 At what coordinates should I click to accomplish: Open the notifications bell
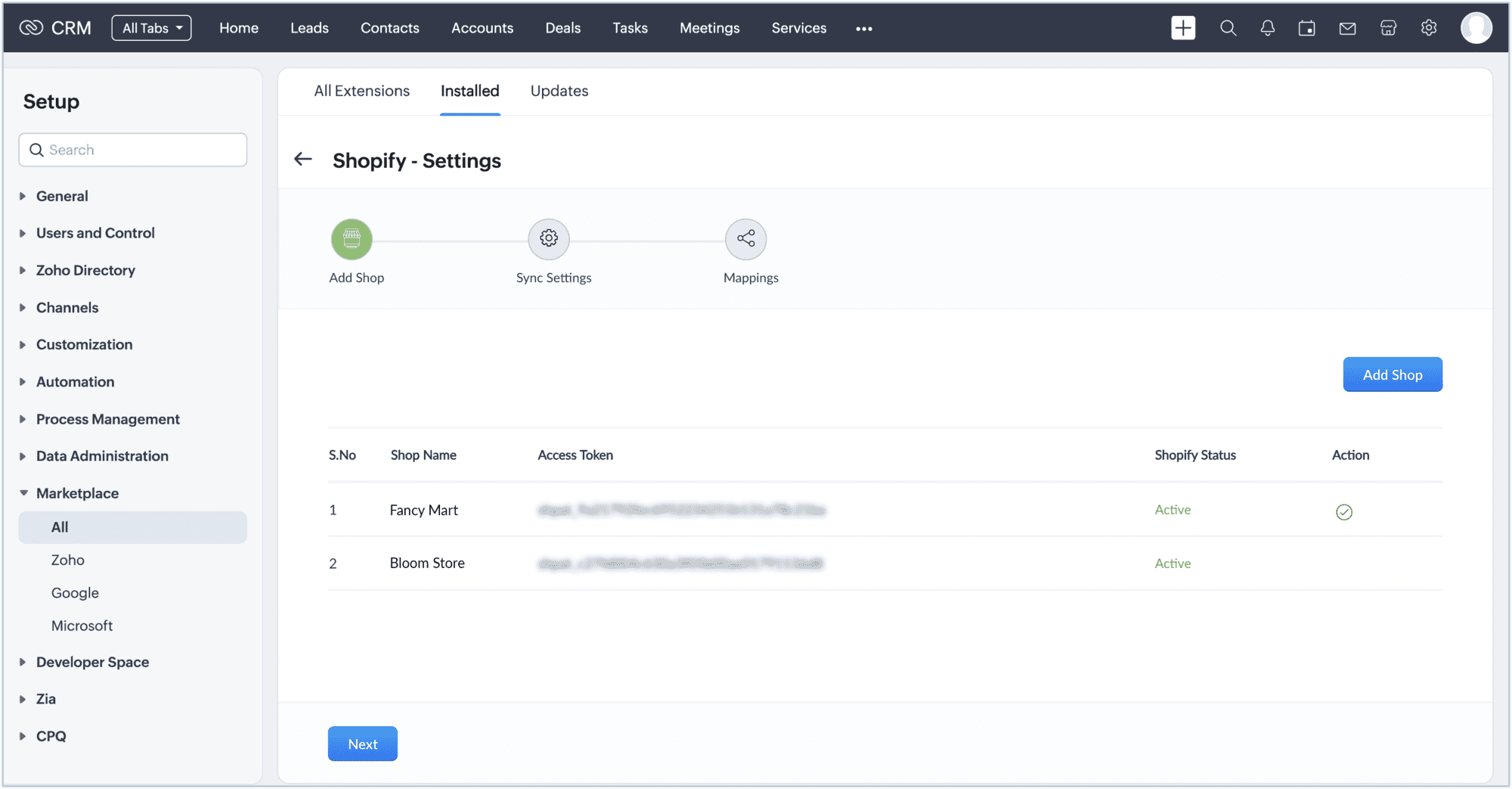[x=1268, y=28]
